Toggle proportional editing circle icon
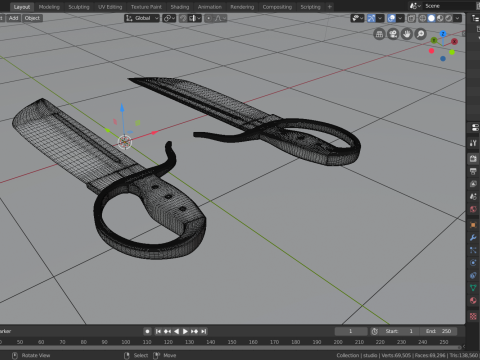 click(209, 18)
